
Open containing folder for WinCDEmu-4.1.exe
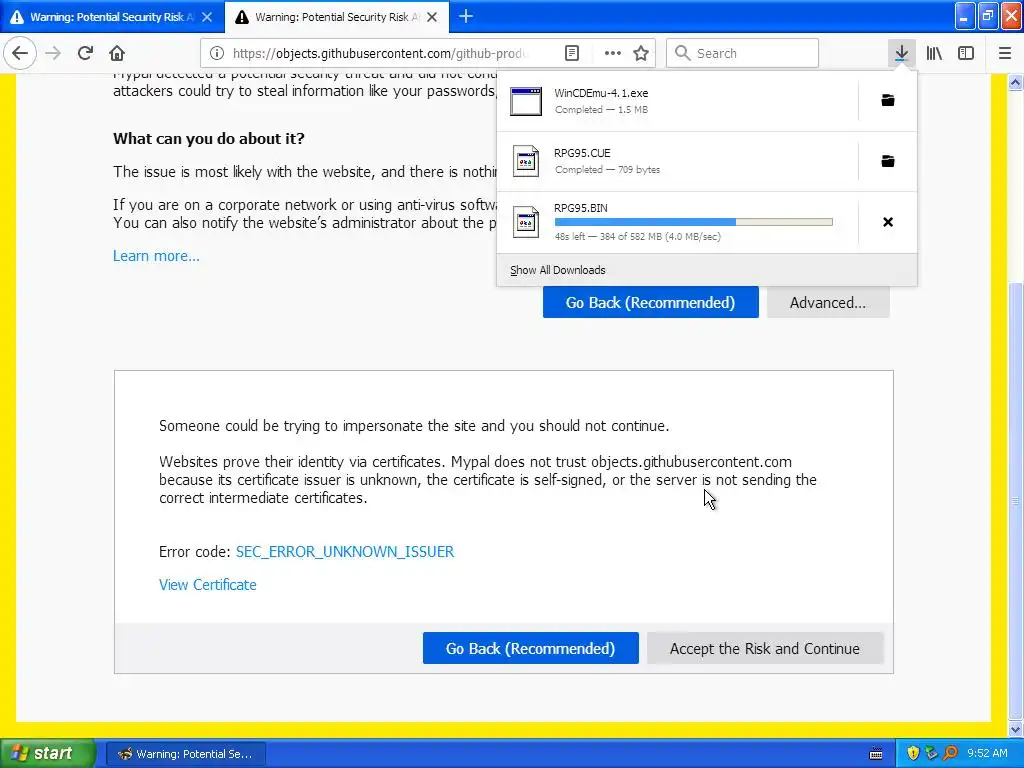click(x=888, y=101)
